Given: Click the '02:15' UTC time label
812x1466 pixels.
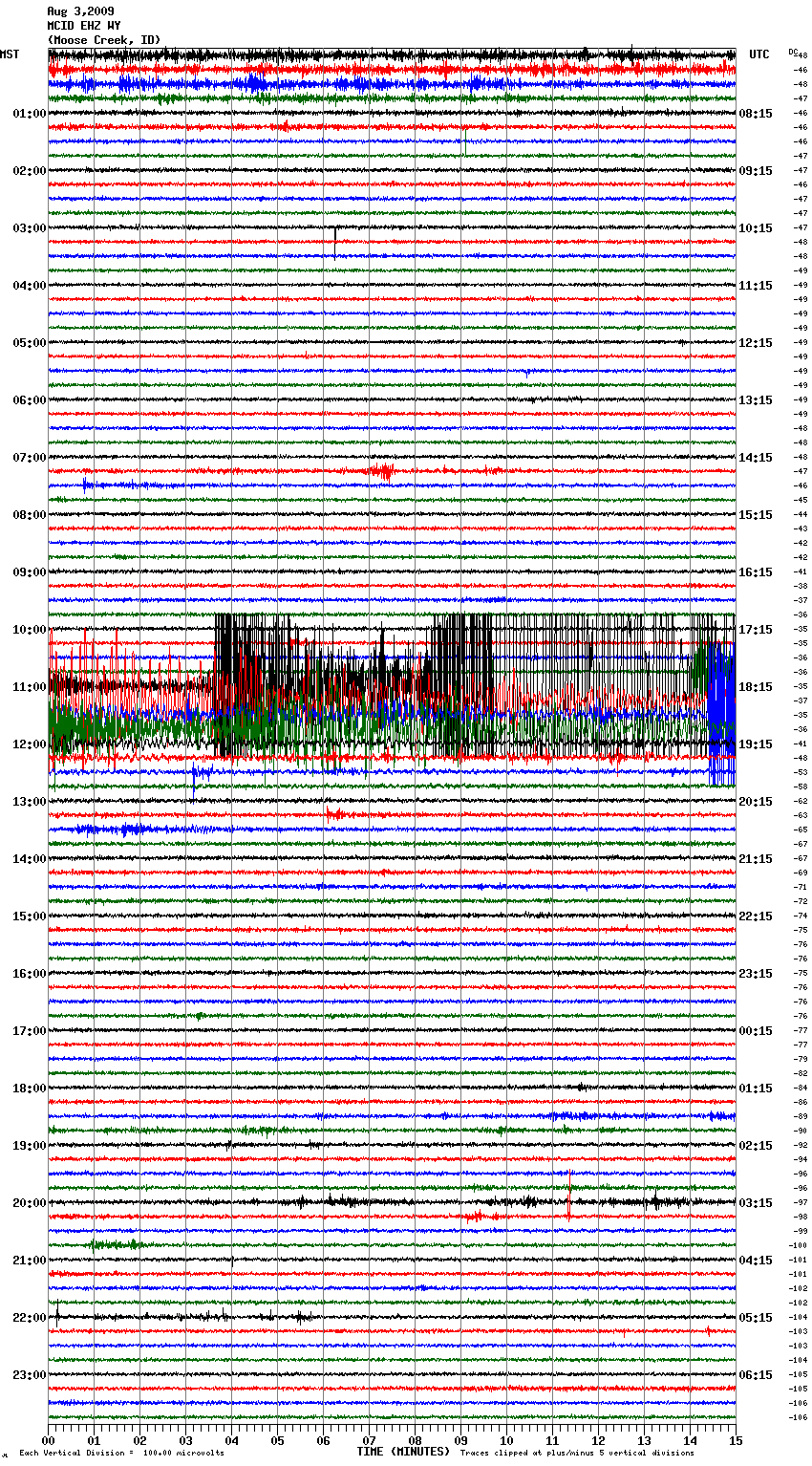Looking at the screenshot, I should [756, 1146].
